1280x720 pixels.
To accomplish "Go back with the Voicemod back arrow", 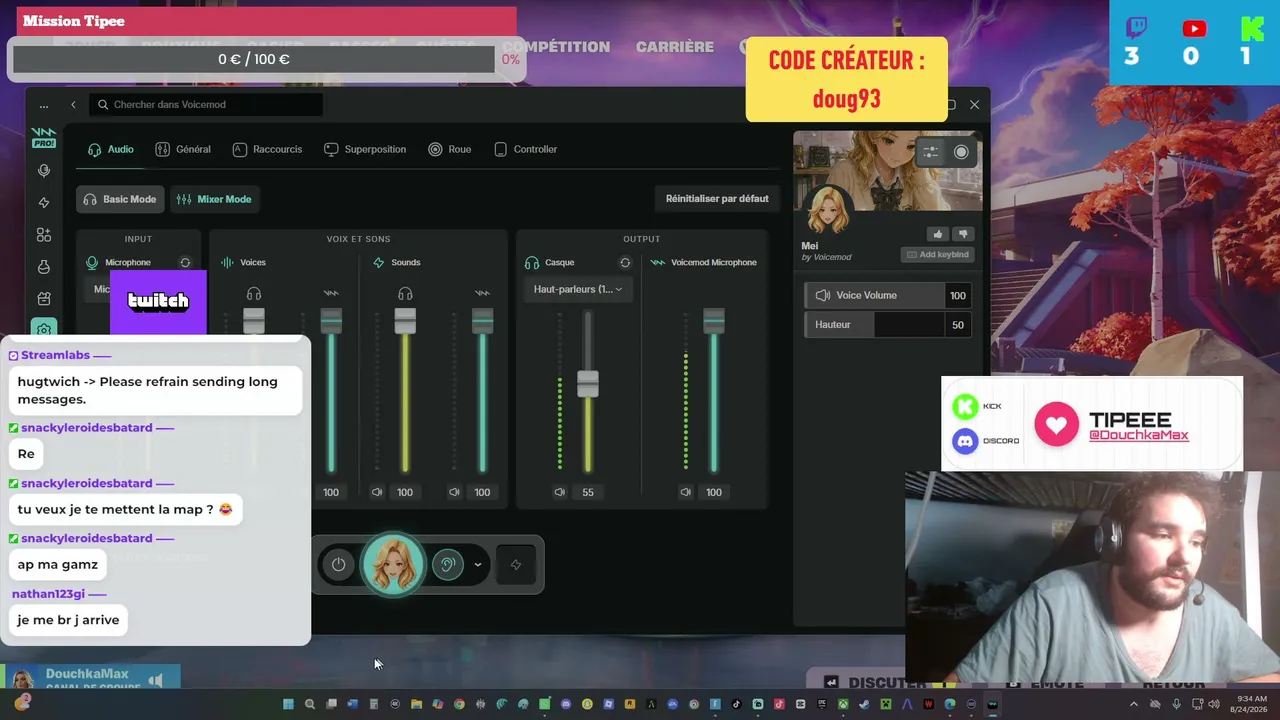I will [x=73, y=105].
